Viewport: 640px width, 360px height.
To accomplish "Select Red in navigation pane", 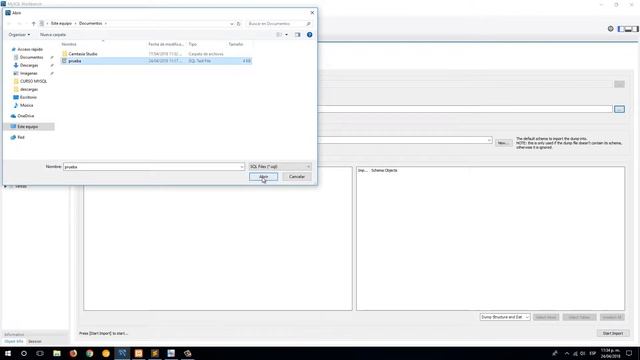I will point(21,137).
